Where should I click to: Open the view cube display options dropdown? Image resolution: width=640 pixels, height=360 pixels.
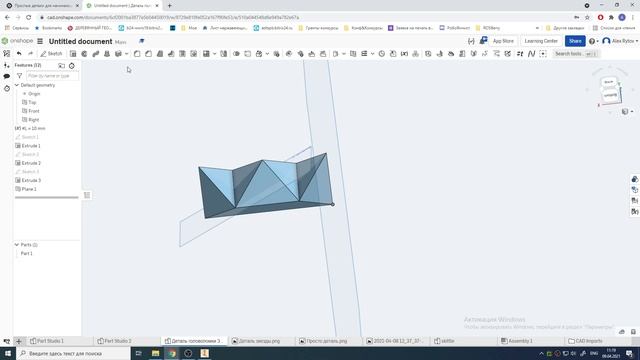click(x=627, y=111)
